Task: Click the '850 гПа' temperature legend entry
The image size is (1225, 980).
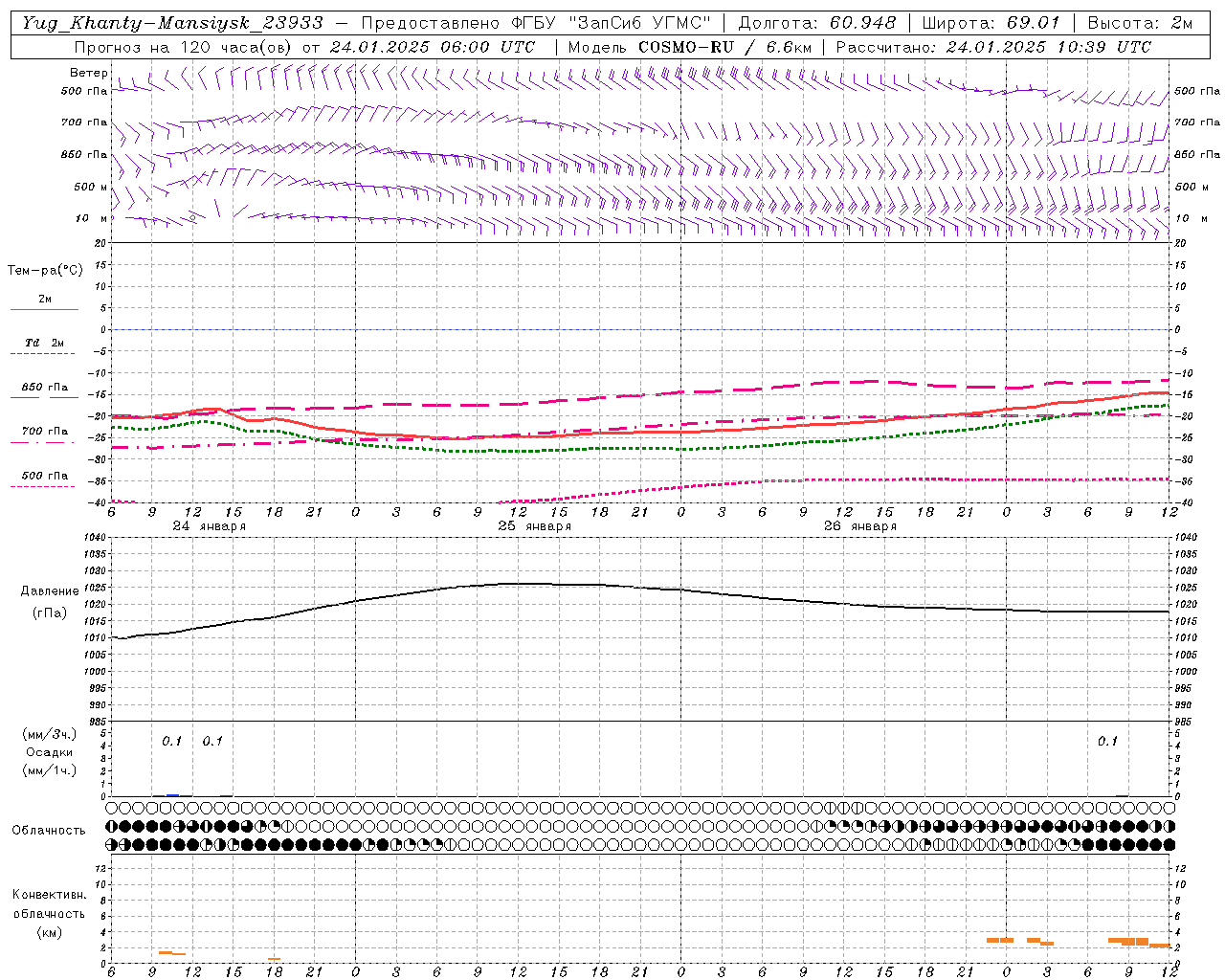Action: point(45,388)
